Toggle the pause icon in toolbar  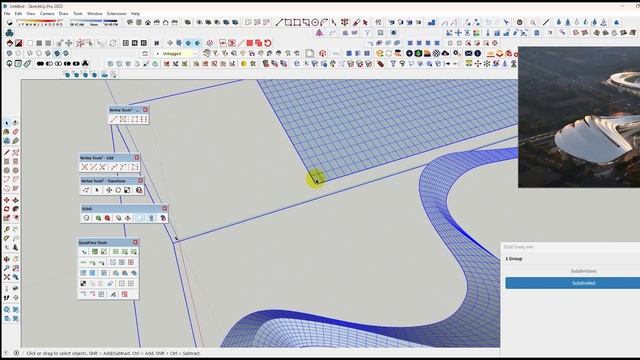157,43
